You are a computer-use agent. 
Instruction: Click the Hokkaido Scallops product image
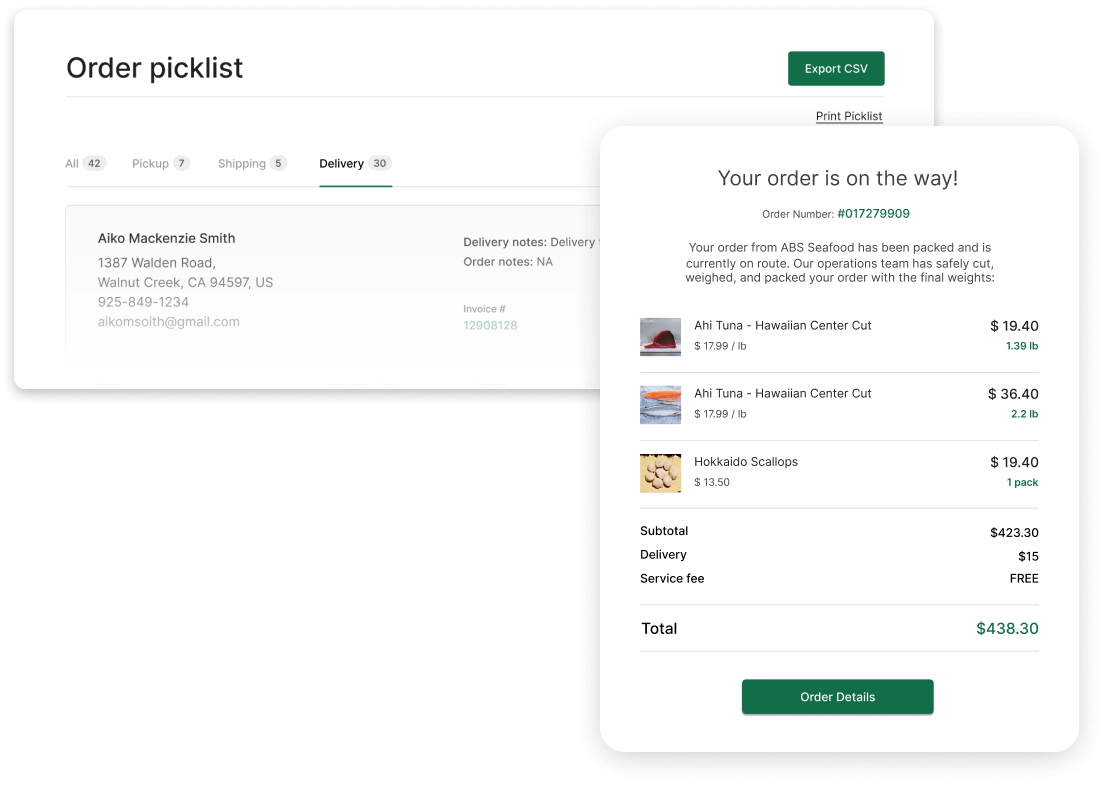point(660,473)
